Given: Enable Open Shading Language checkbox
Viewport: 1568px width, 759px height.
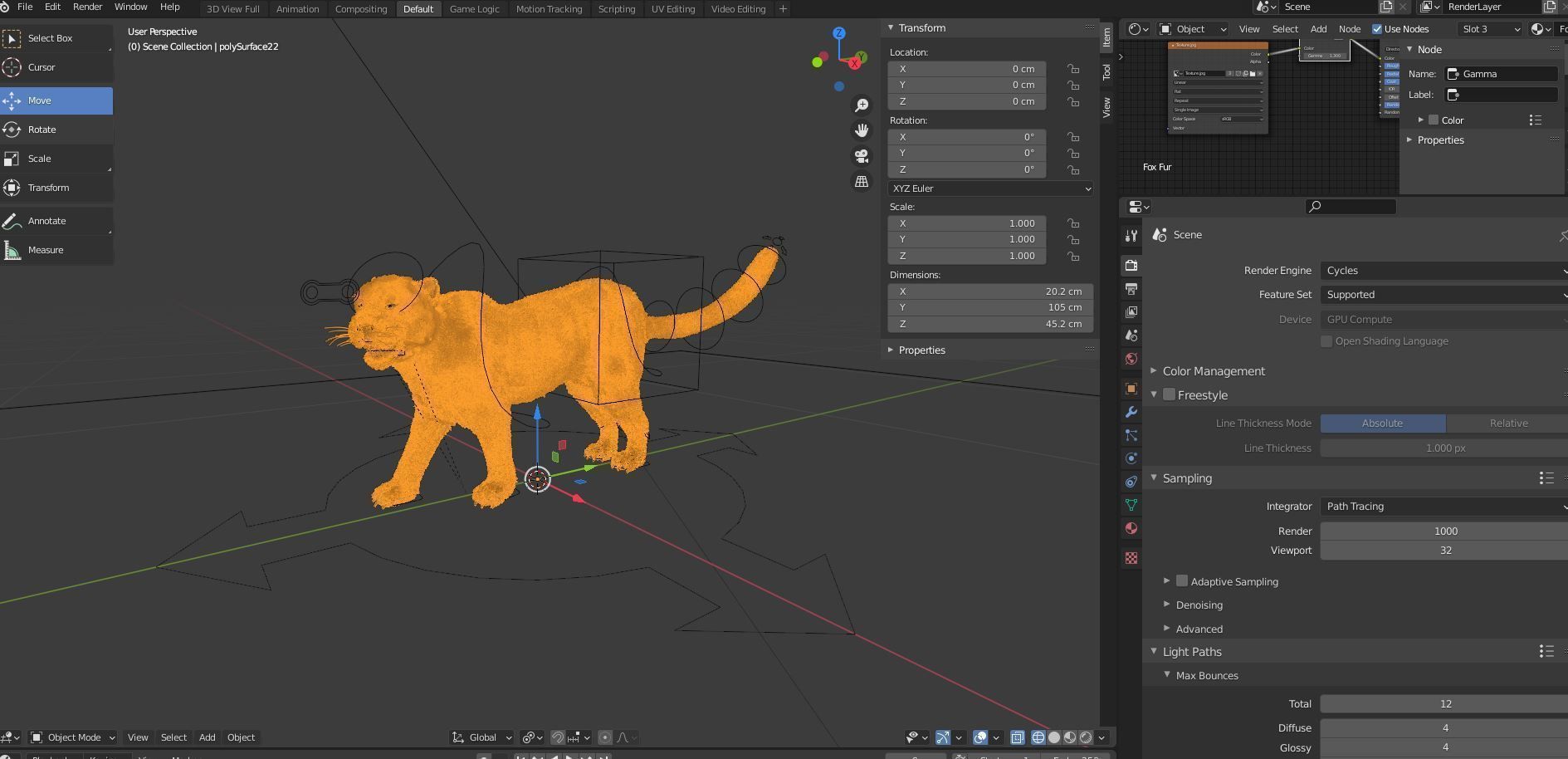Looking at the screenshot, I should click(x=1326, y=341).
